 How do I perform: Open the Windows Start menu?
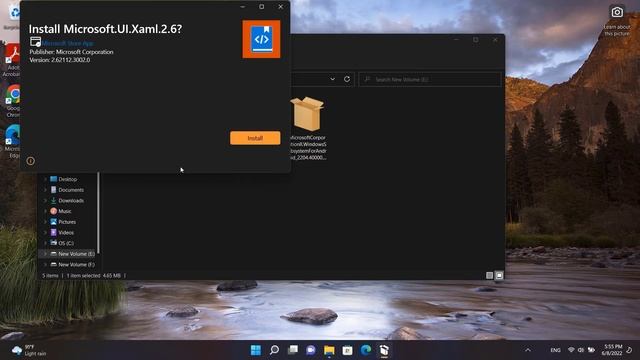(256, 350)
